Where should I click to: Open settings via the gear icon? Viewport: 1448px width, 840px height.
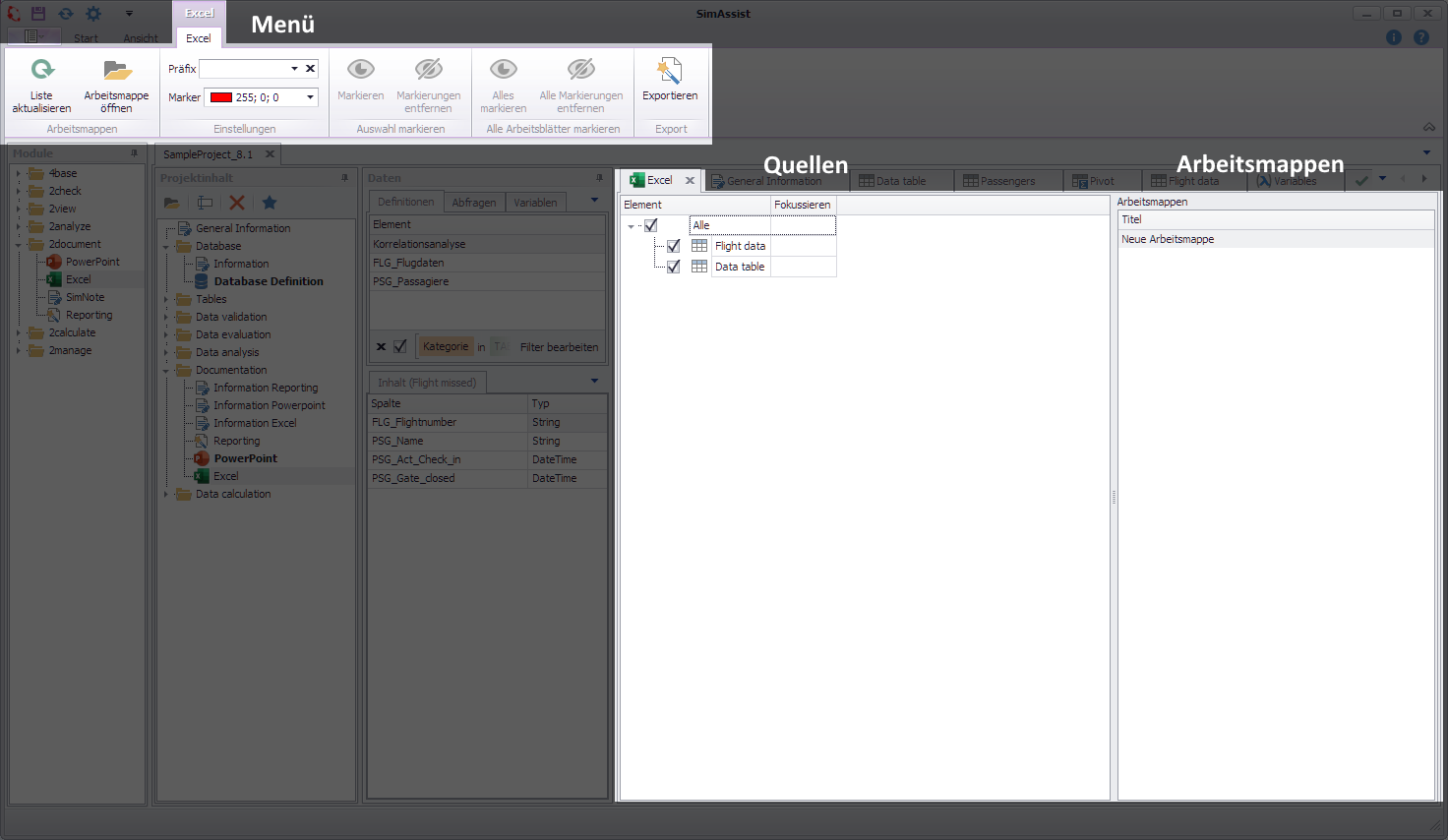(93, 14)
